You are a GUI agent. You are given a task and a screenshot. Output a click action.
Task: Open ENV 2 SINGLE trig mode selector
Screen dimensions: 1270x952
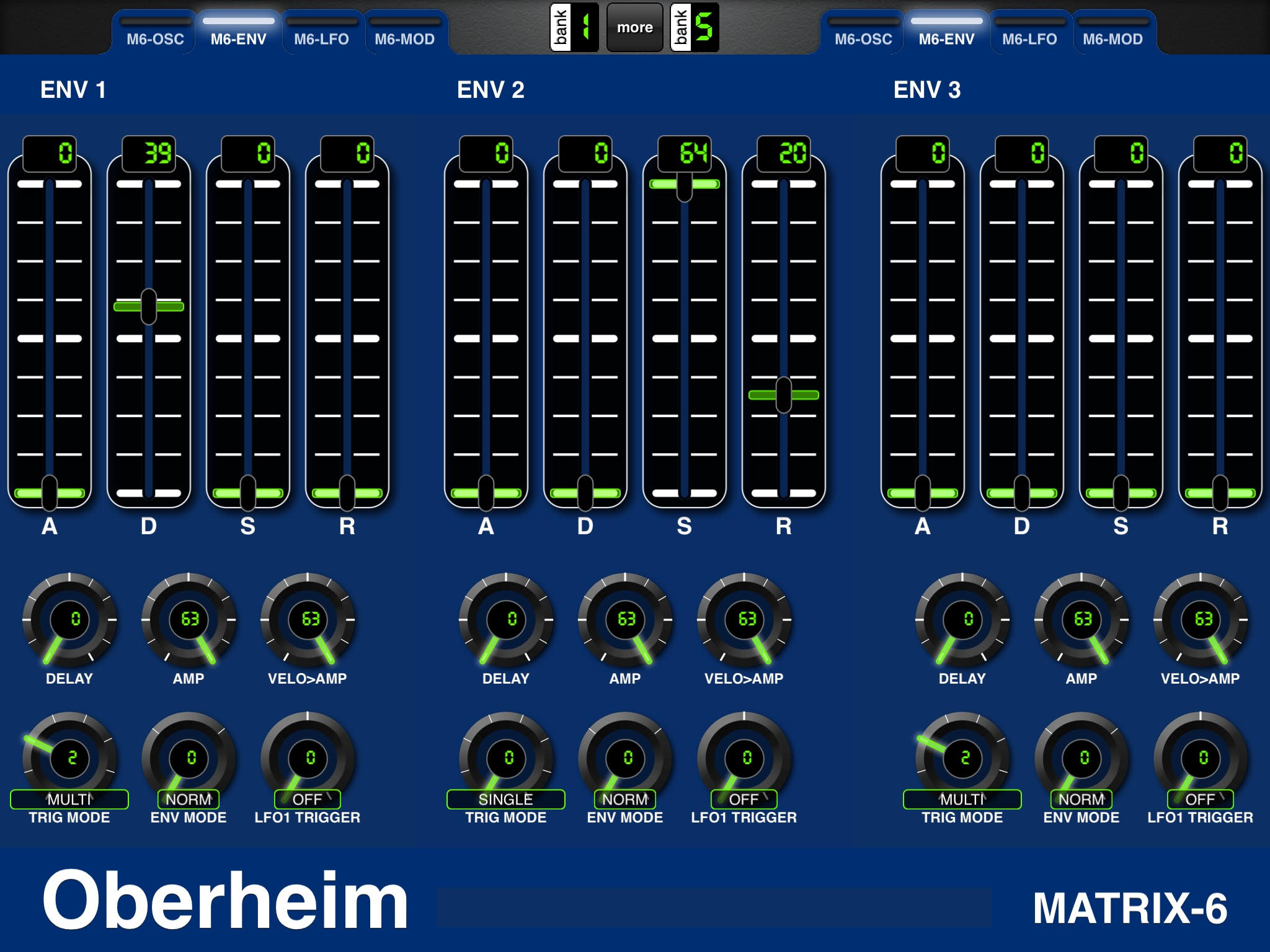tap(506, 800)
